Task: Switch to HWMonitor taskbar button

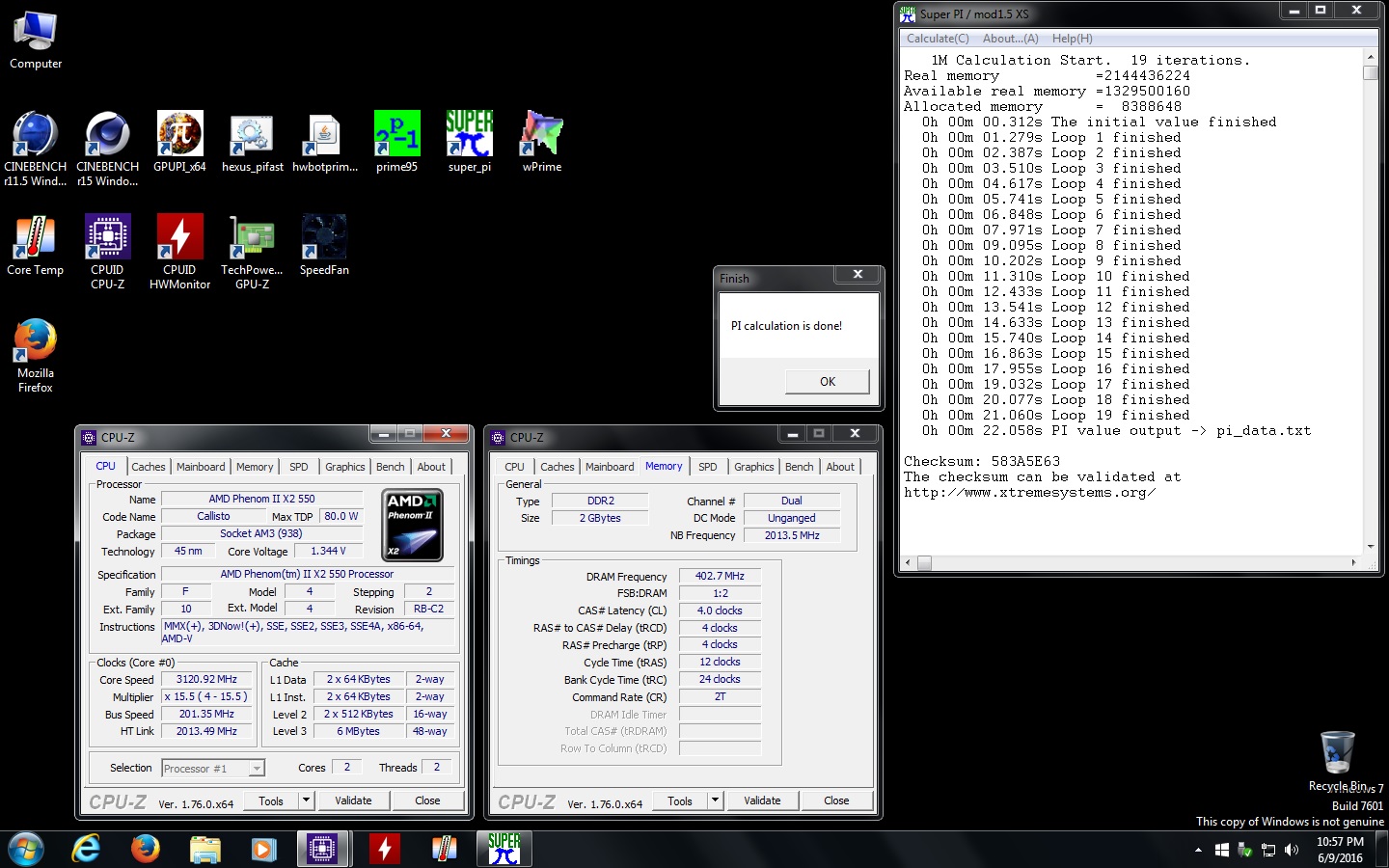Action: pos(385,849)
